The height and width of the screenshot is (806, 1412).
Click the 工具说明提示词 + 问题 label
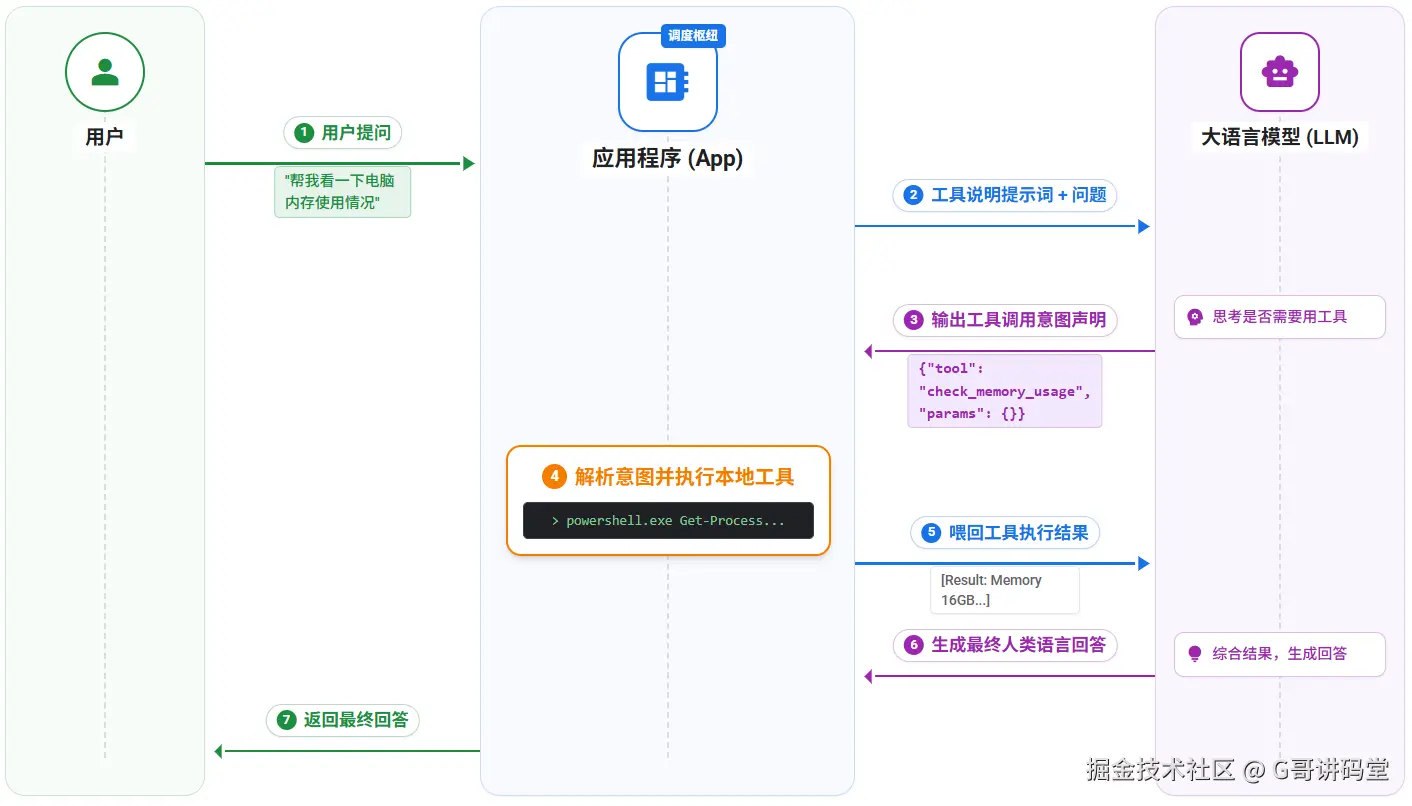click(x=1005, y=195)
